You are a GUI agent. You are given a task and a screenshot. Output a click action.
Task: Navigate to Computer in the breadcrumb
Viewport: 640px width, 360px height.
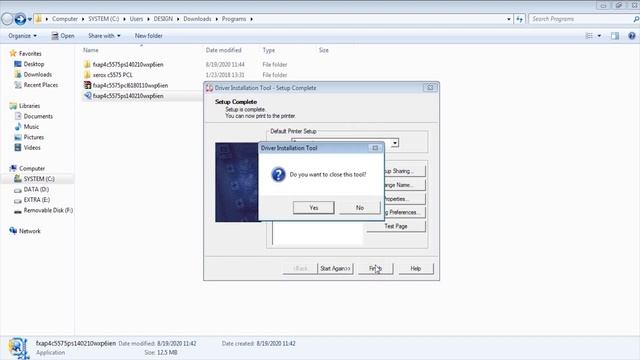[64, 19]
